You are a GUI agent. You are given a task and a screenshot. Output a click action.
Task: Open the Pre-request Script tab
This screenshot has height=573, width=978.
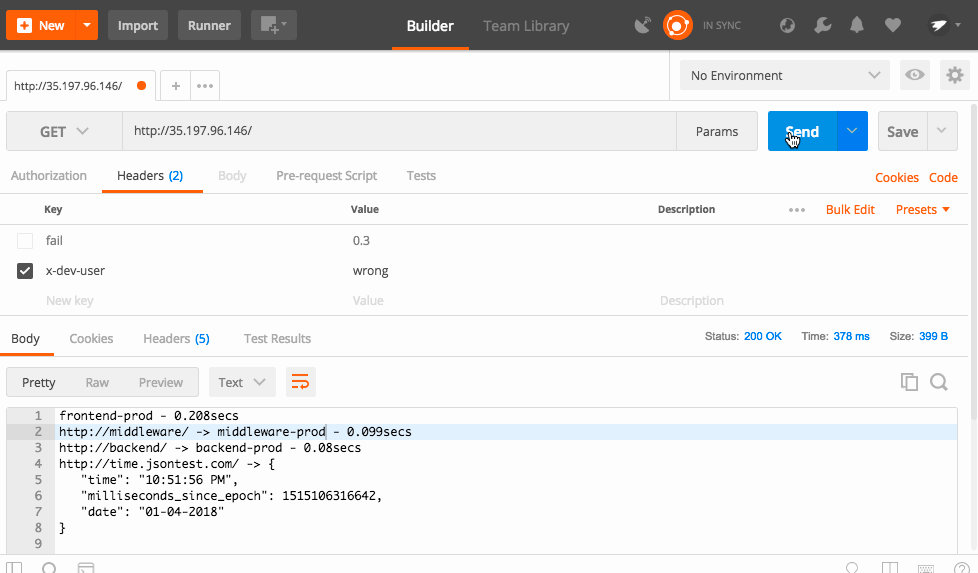point(326,176)
